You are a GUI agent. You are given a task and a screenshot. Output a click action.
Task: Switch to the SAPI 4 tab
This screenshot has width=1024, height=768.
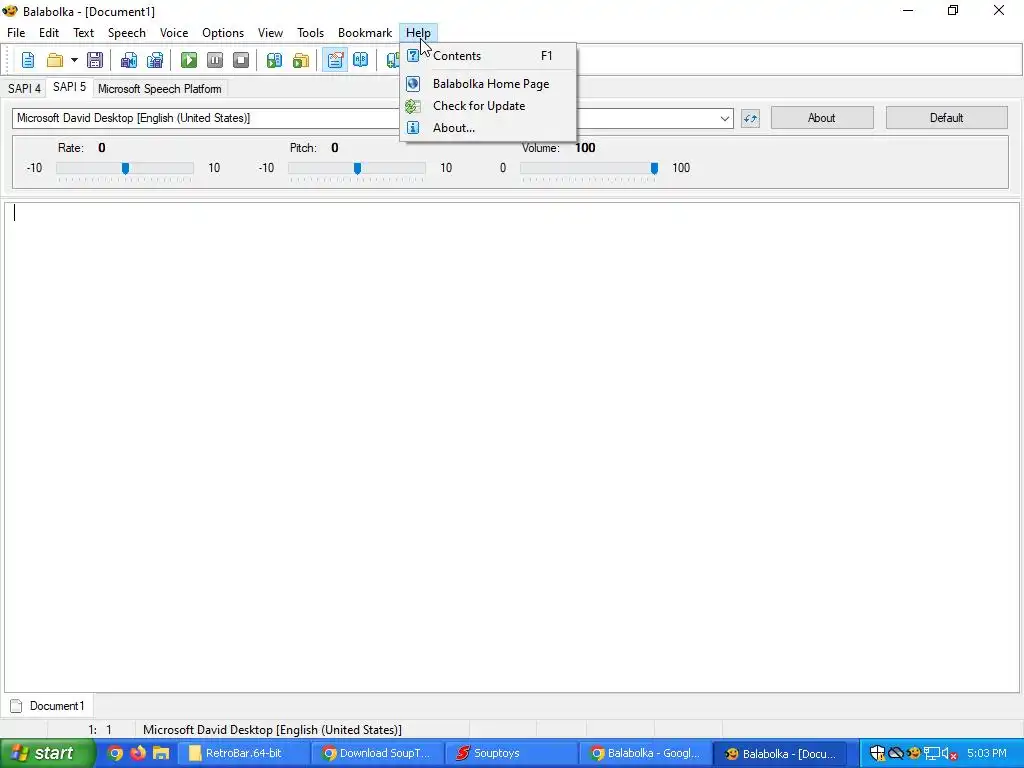[x=24, y=89]
